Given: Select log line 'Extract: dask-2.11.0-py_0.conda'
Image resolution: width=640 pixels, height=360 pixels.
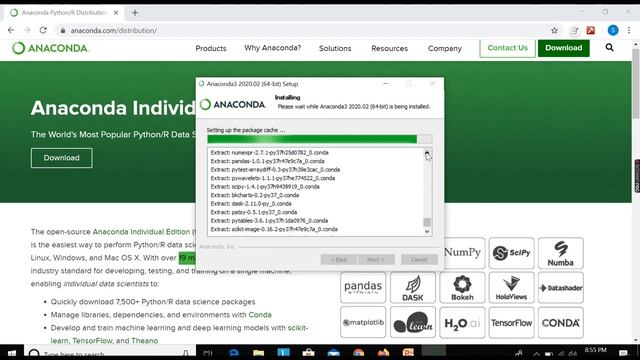Looking at the screenshot, I should click(x=251, y=204).
